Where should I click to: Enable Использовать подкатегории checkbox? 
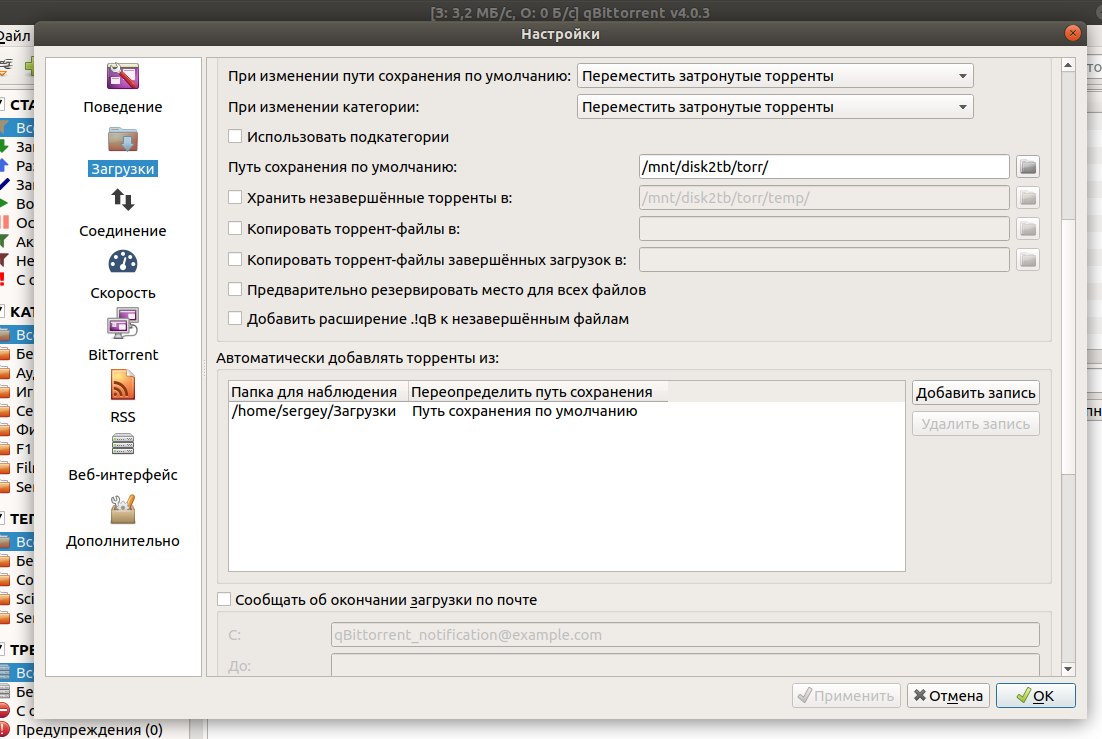[235, 136]
